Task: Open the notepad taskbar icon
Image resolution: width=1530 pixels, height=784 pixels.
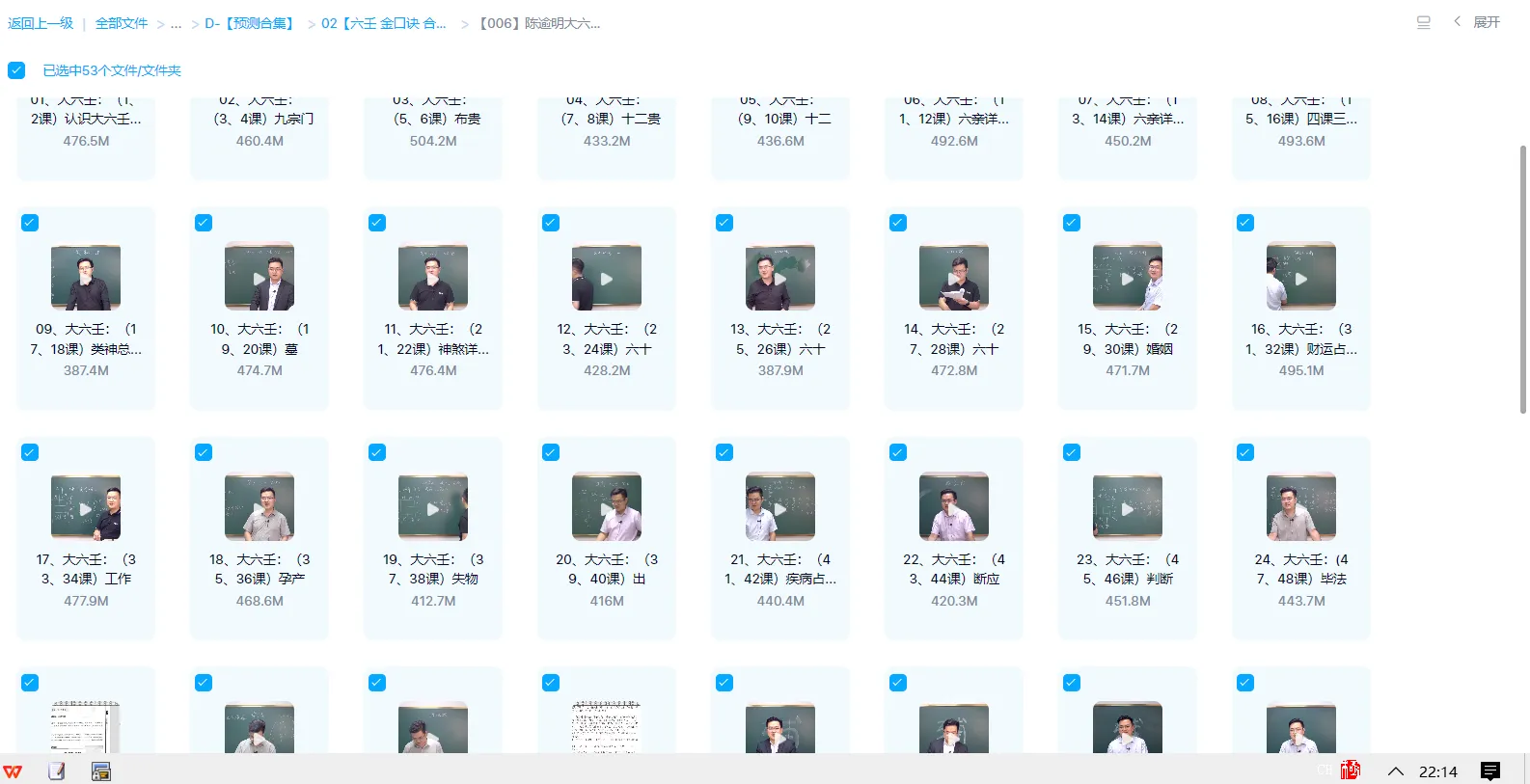Action: [x=57, y=771]
